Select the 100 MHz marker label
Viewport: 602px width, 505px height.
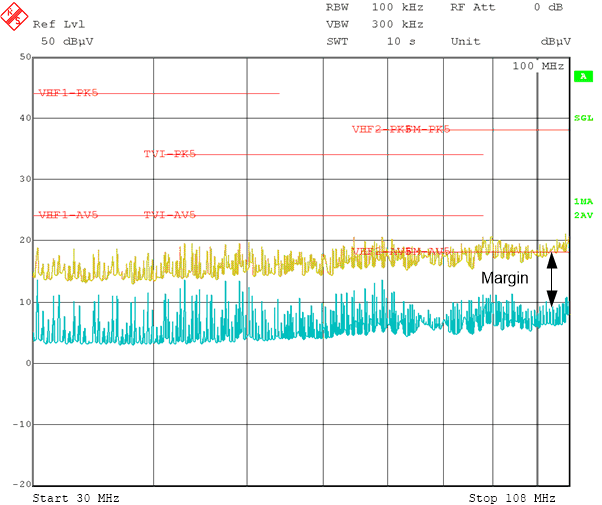pos(538,66)
